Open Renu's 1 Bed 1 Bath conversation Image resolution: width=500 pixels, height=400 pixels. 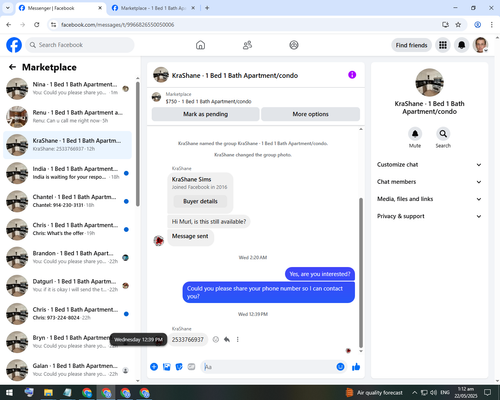pyautogui.click(x=67, y=117)
